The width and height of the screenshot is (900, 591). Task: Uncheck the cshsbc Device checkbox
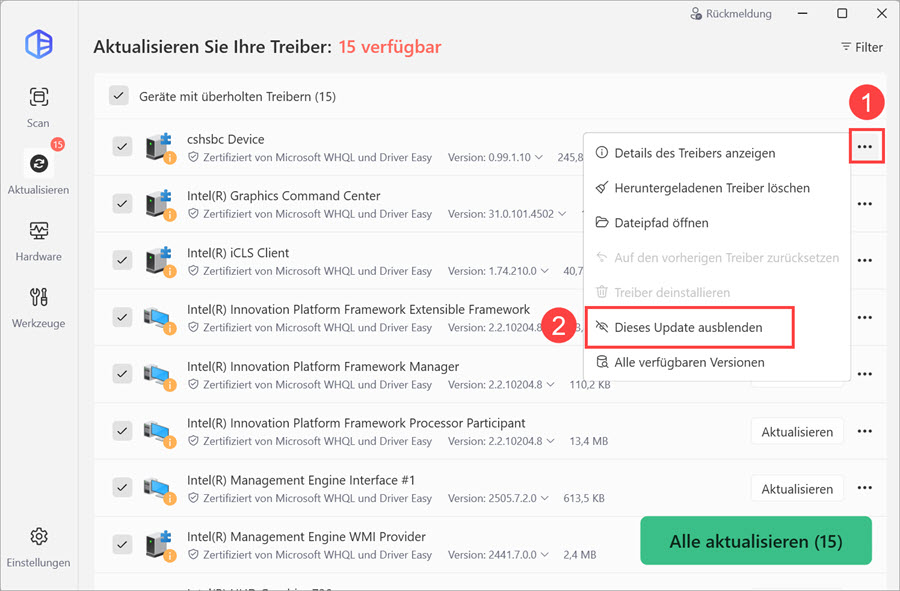click(122, 146)
